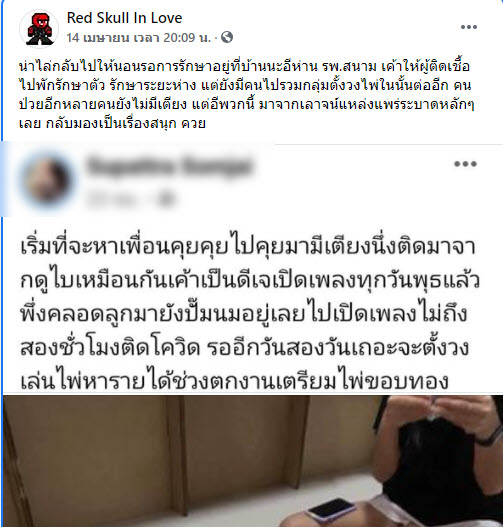Click the smartphone shown in the photo

pos(331,510)
